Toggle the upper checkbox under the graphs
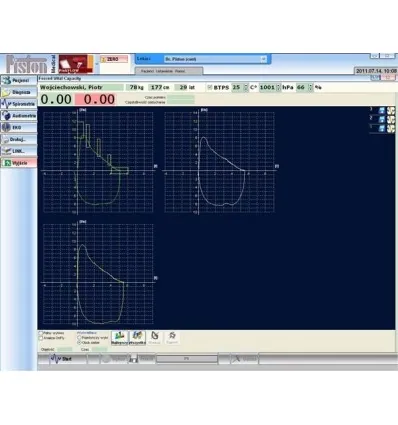This screenshot has height=425, width=398. 41,333
